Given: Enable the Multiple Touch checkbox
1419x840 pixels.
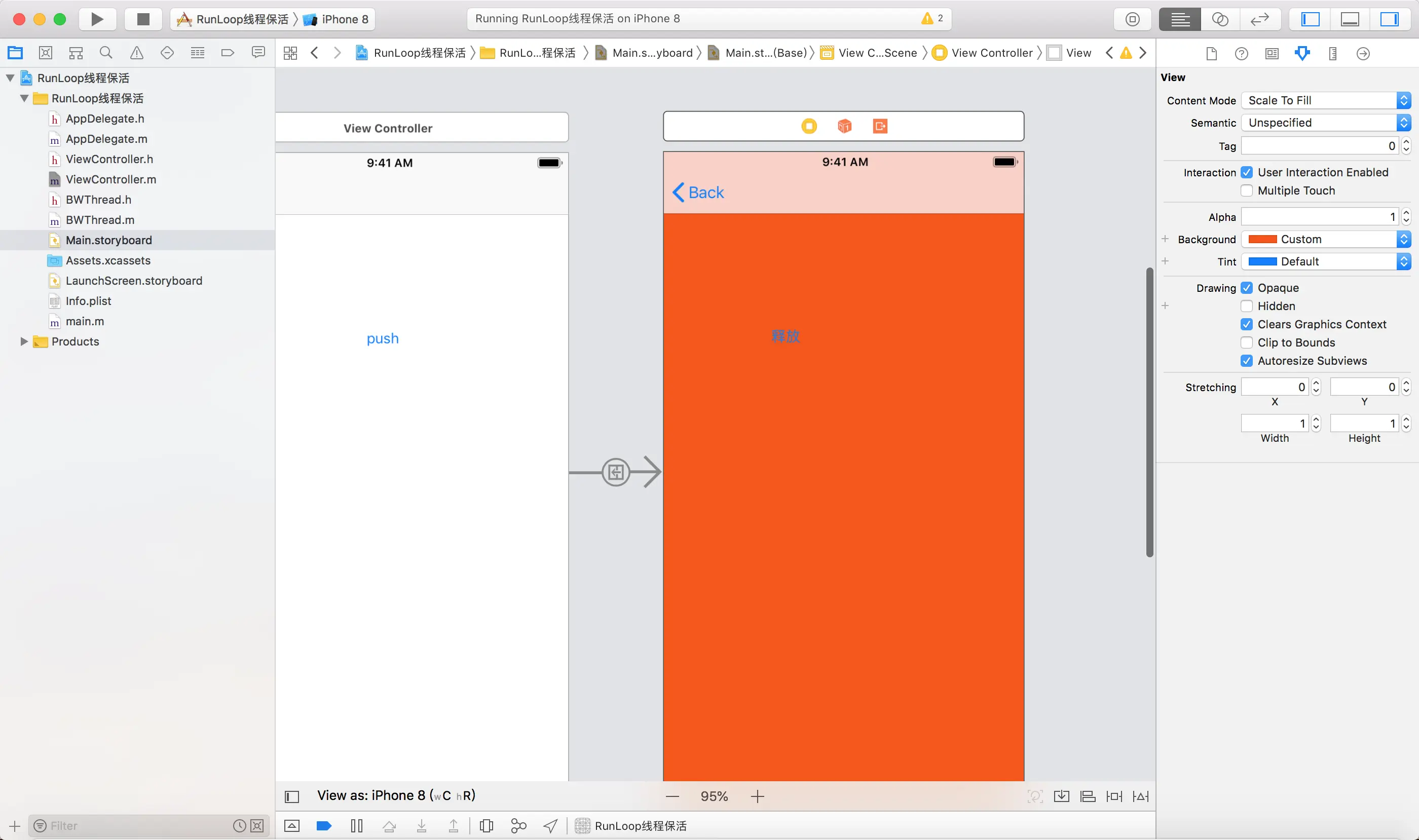Looking at the screenshot, I should tap(1246, 191).
